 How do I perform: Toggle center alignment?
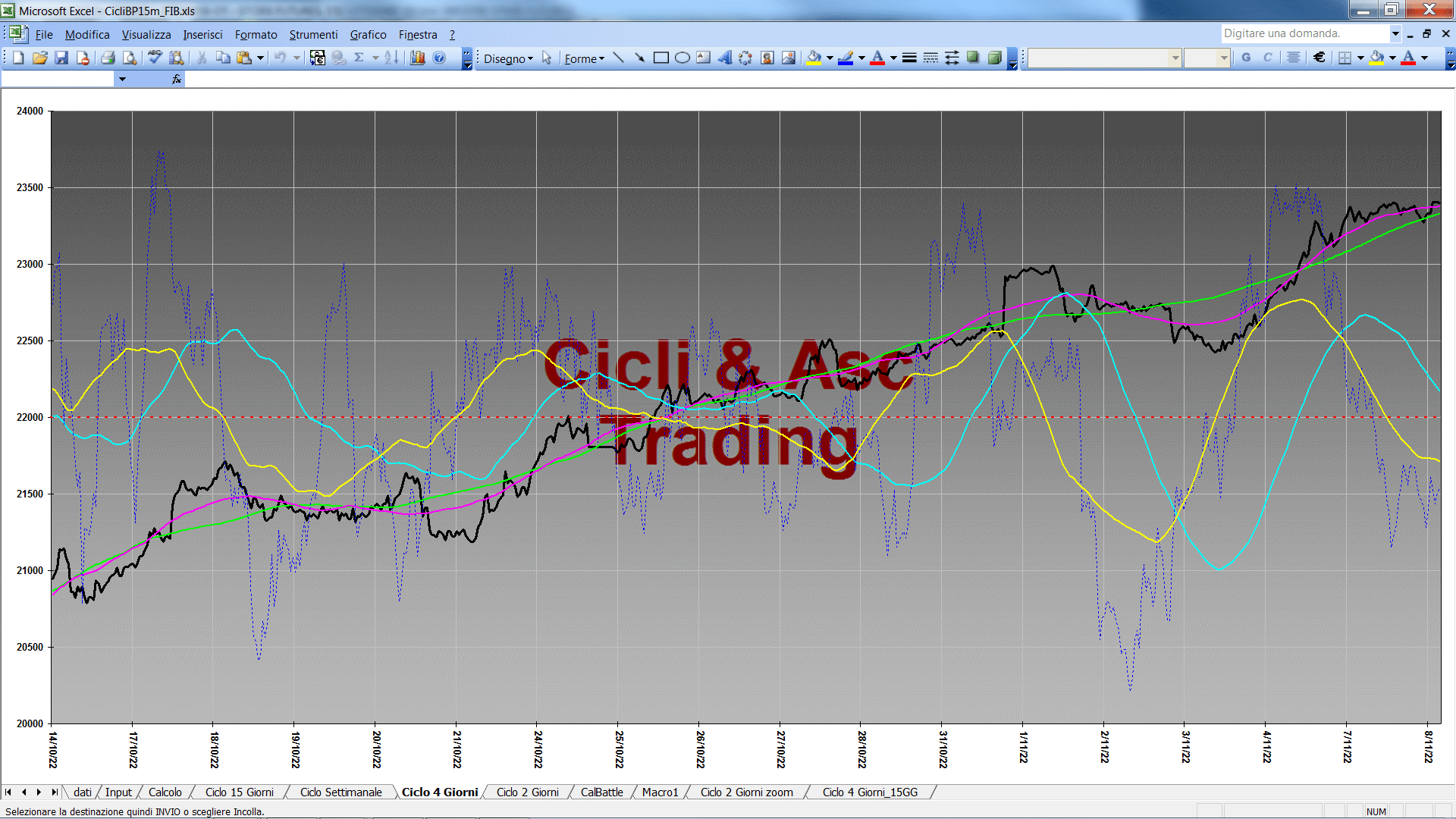pos(1294,58)
